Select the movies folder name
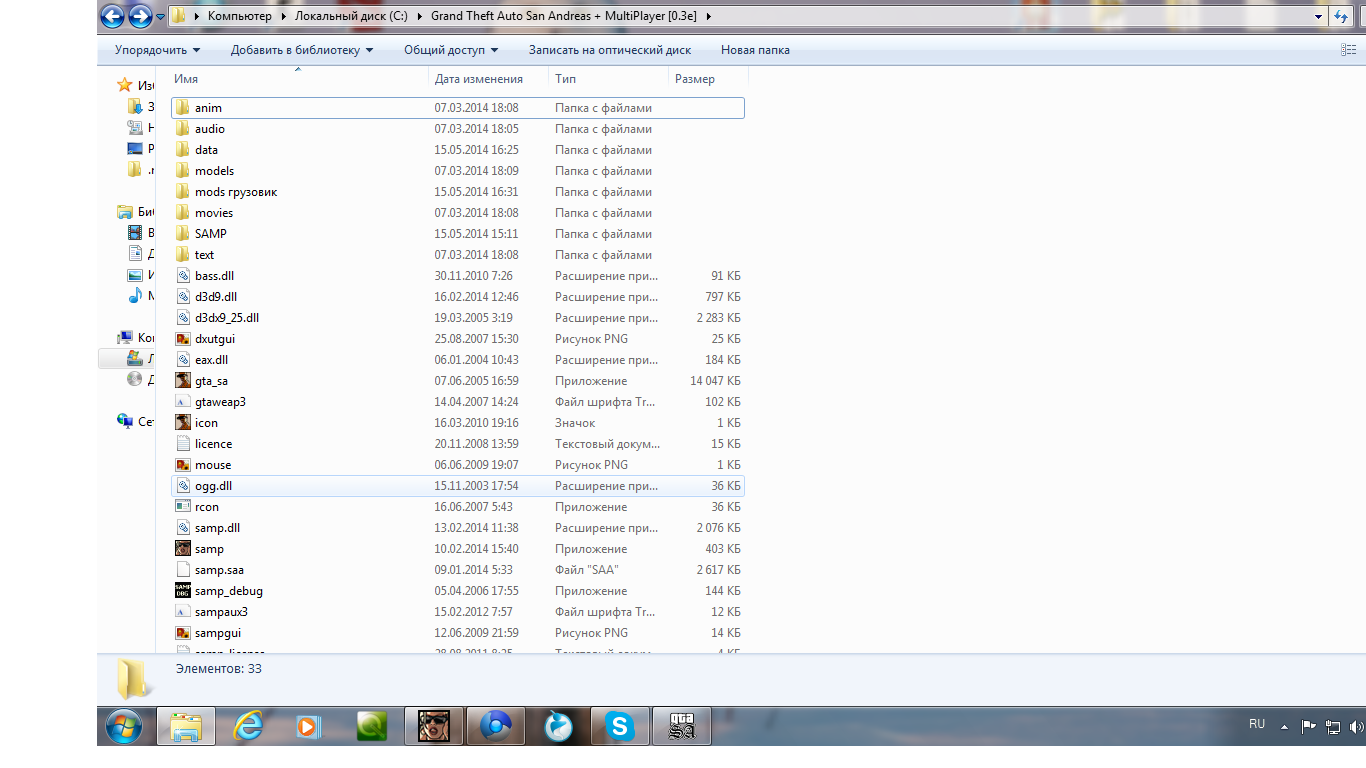Viewport: 1366px width, 768px height. [x=214, y=213]
